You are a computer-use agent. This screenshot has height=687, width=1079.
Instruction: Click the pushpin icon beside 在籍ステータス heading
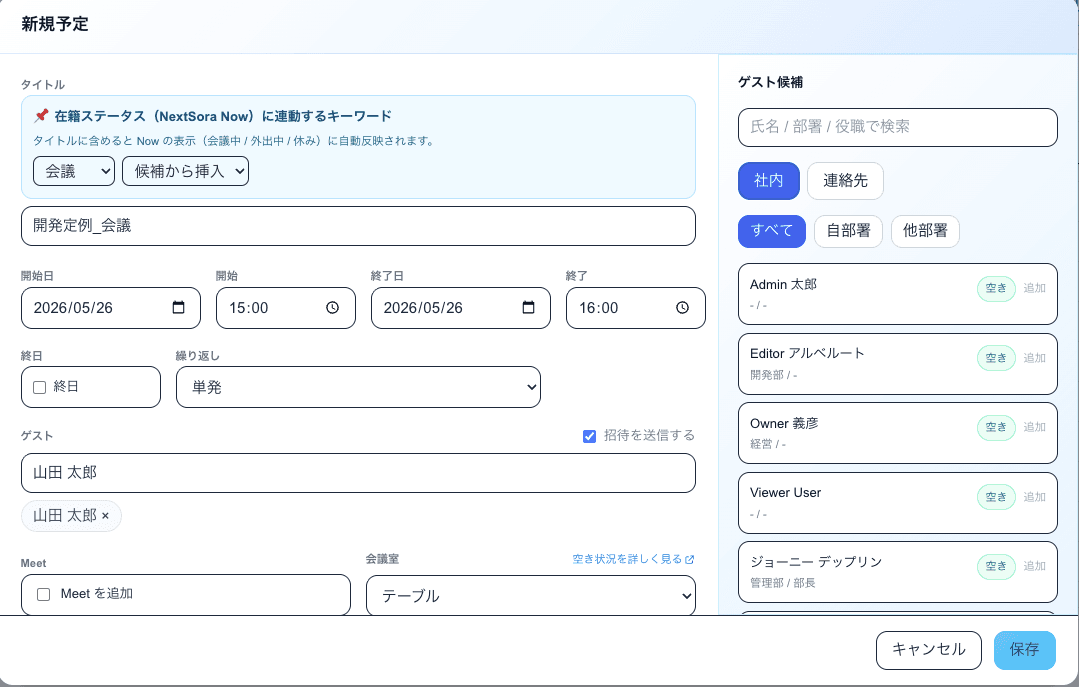[41, 116]
